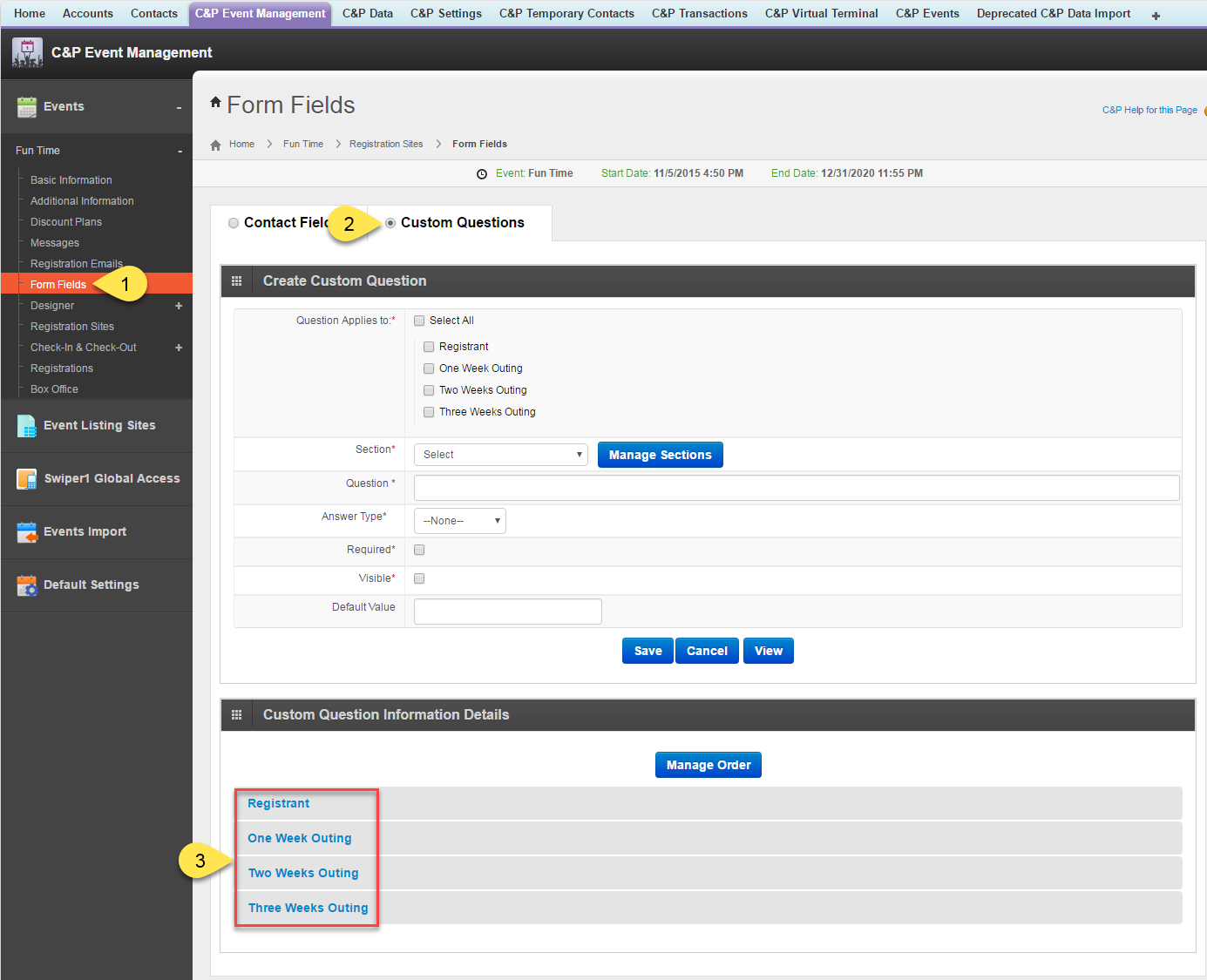
Task: Click the clock icon next to Event label
Action: (x=482, y=174)
